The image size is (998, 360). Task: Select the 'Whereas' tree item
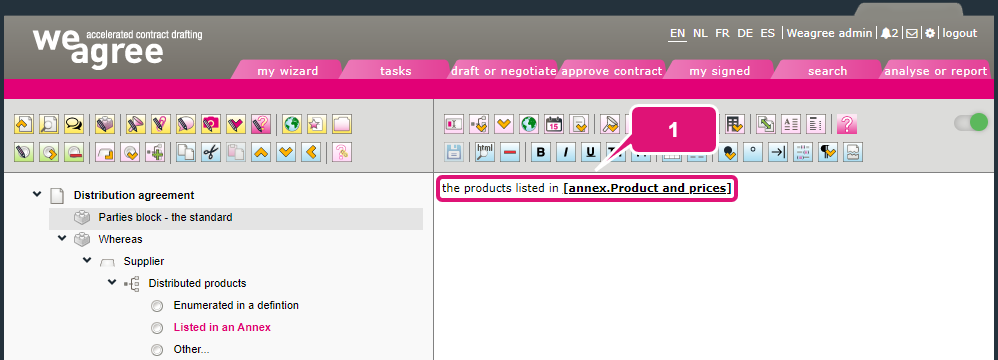coord(120,239)
